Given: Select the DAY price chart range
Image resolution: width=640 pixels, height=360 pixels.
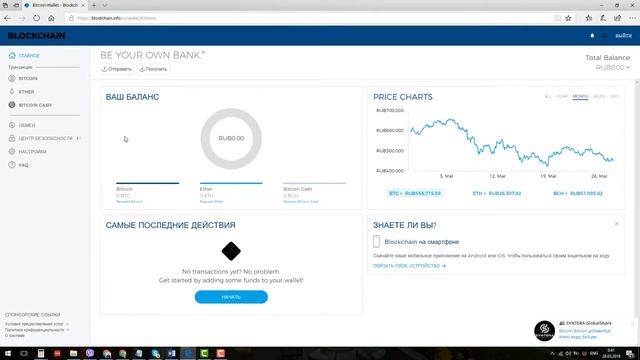Looking at the screenshot, I should point(614,97).
